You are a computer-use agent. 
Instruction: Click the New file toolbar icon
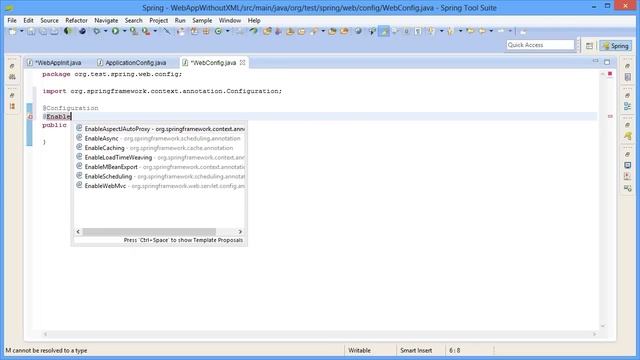pyautogui.click(x=13, y=31)
